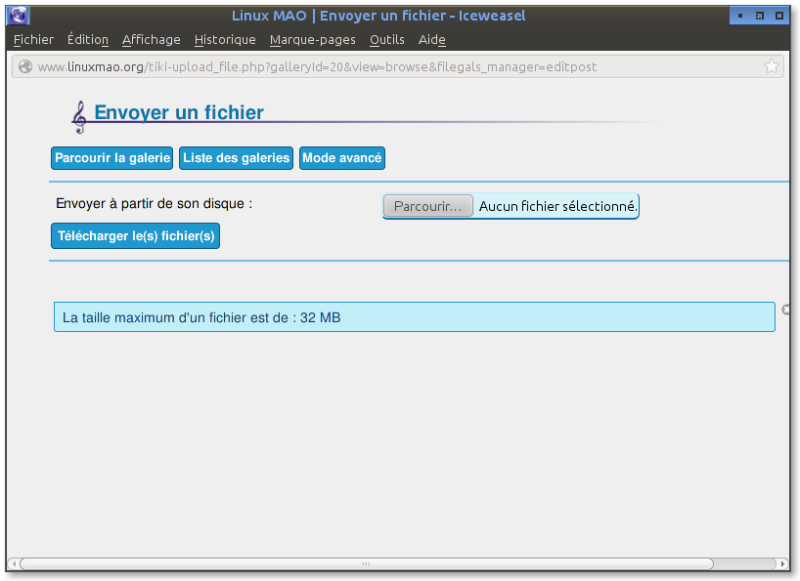
Task: Minimize the Iceweasel window
Action: tap(740, 16)
